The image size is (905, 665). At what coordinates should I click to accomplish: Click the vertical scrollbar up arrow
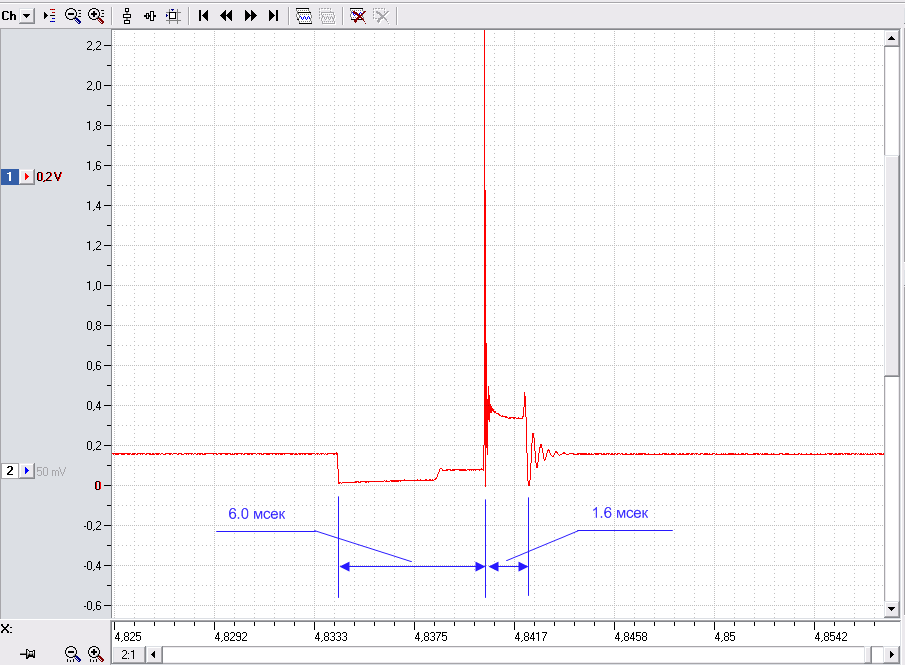coord(892,39)
